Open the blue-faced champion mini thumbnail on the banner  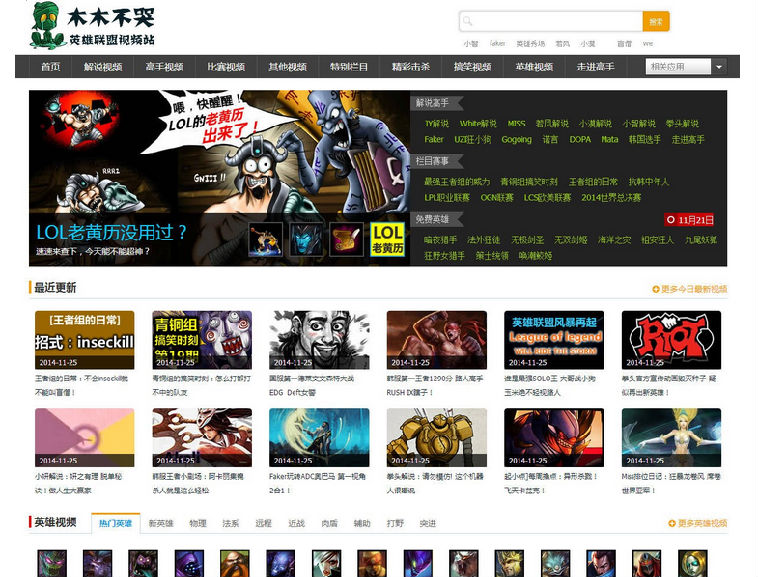[x=306, y=239]
